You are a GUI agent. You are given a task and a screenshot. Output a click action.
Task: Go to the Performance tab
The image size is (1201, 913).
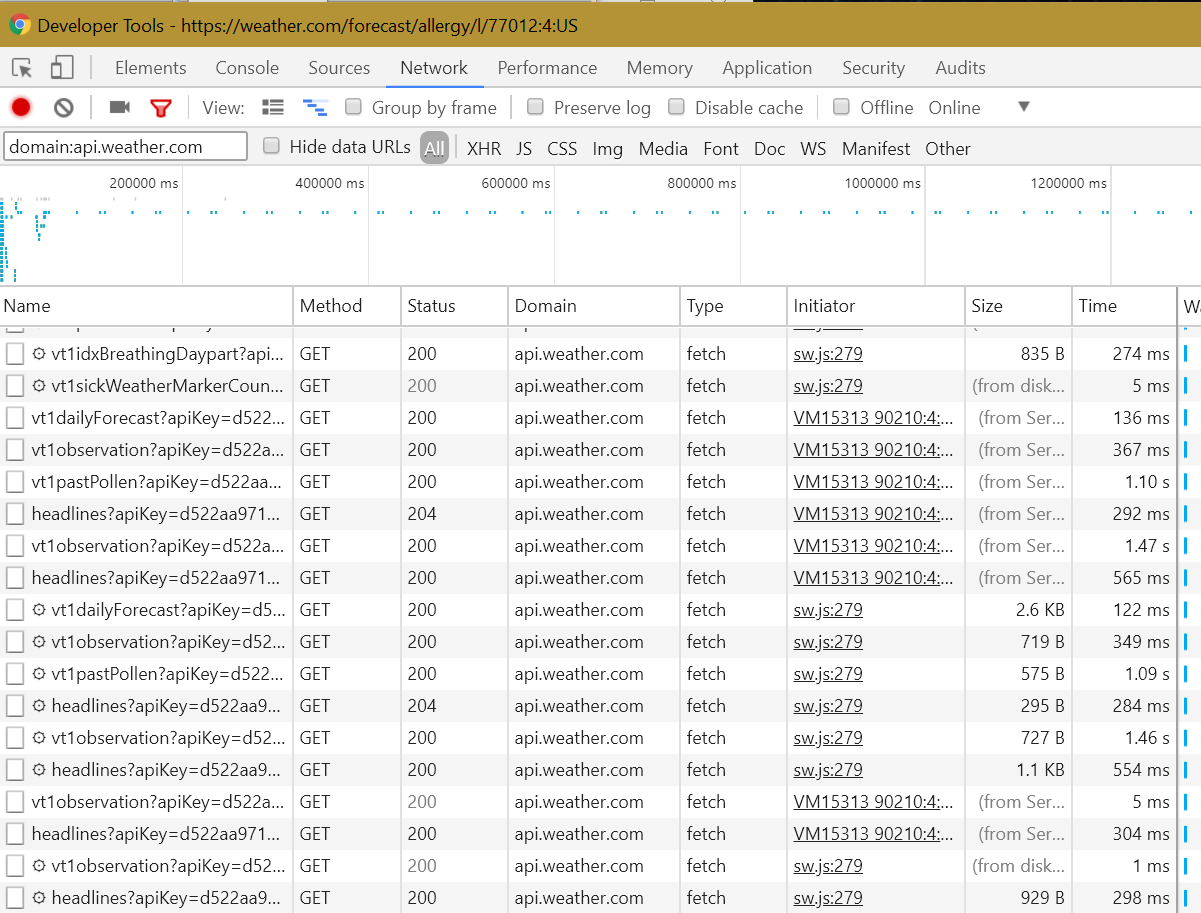(x=547, y=68)
